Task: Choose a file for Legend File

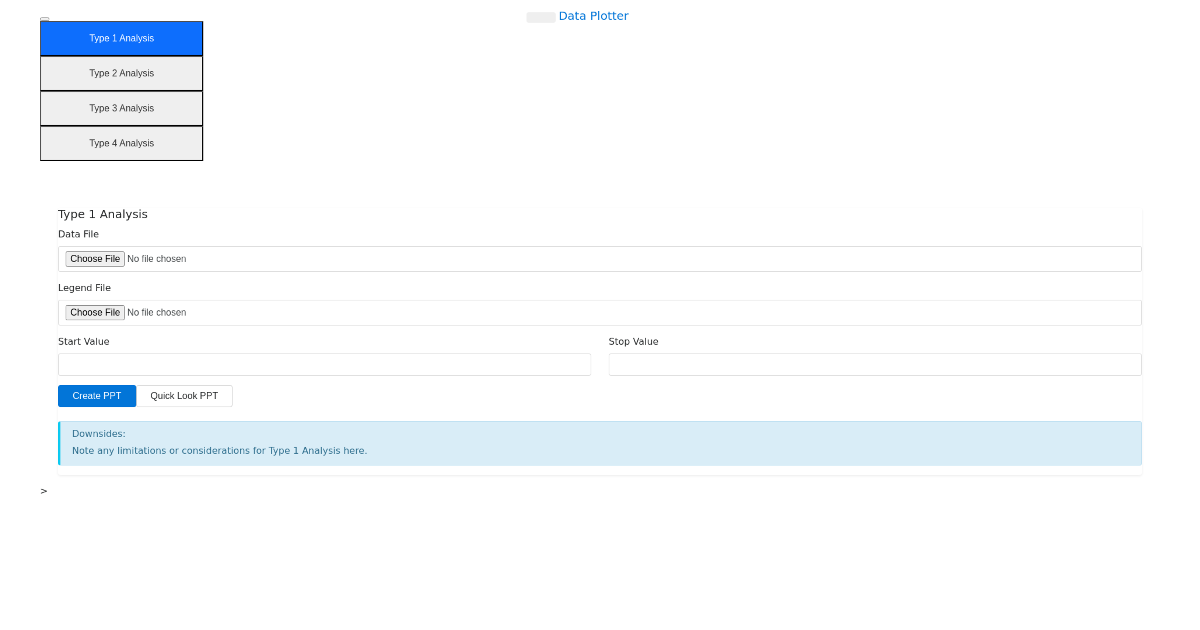Action: point(94,312)
